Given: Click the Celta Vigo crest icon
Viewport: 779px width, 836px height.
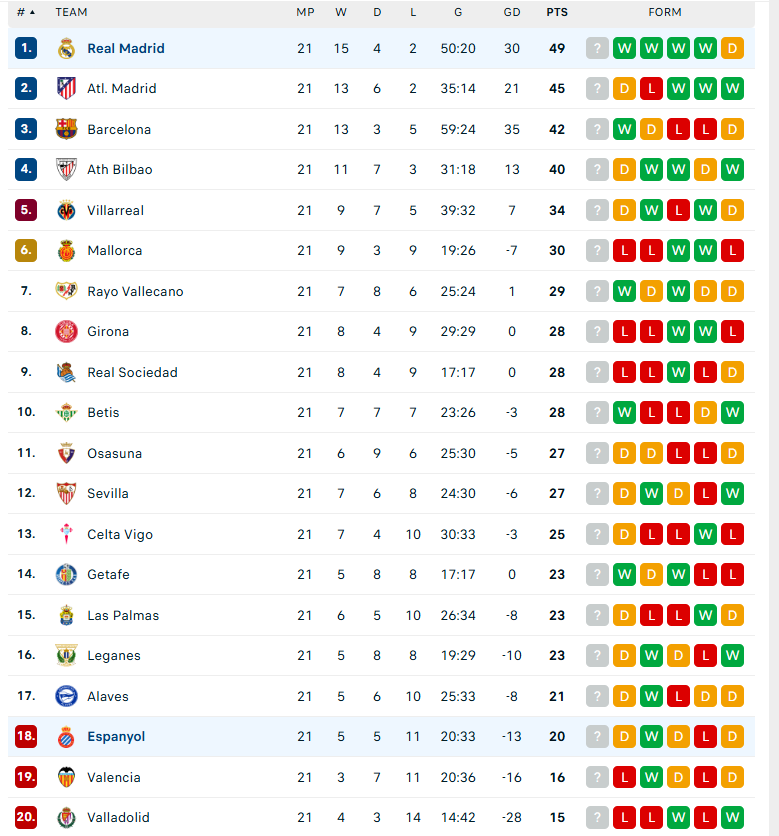Looking at the screenshot, I should pos(66,534).
